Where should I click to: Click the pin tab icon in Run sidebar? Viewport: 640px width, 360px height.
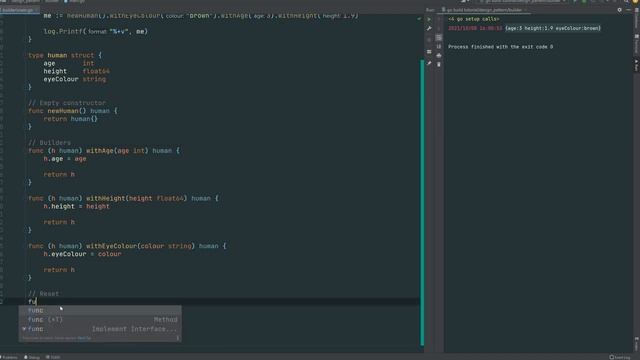tap(429, 63)
